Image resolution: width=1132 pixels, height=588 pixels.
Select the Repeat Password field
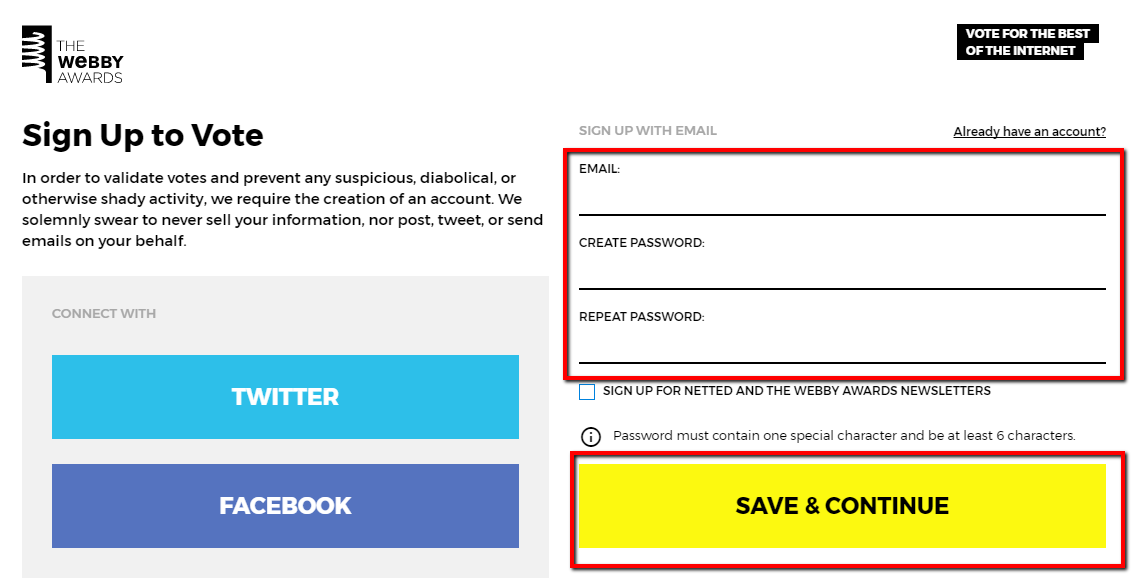tap(842, 345)
